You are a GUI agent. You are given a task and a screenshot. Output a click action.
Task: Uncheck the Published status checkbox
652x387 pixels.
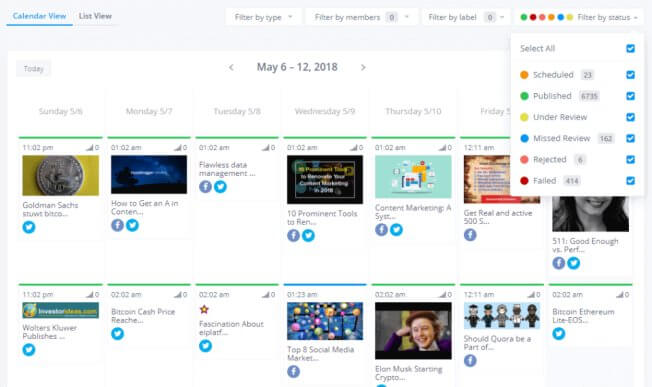tap(630, 96)
